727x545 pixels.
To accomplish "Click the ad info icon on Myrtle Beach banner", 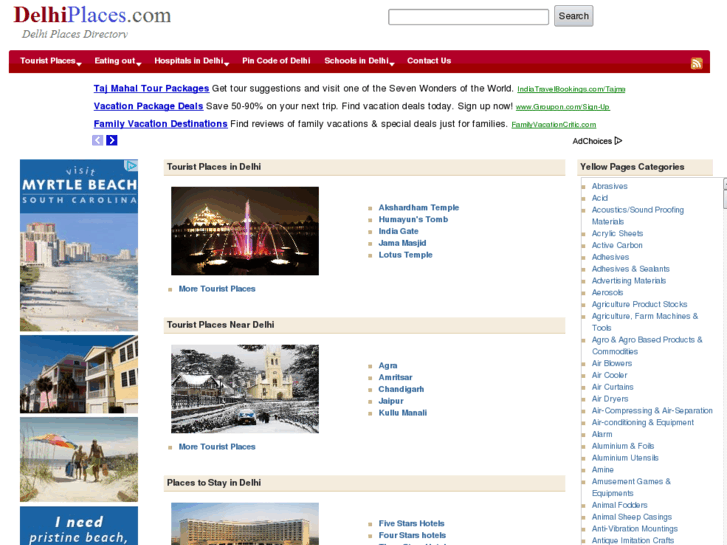I will (132, 166).
